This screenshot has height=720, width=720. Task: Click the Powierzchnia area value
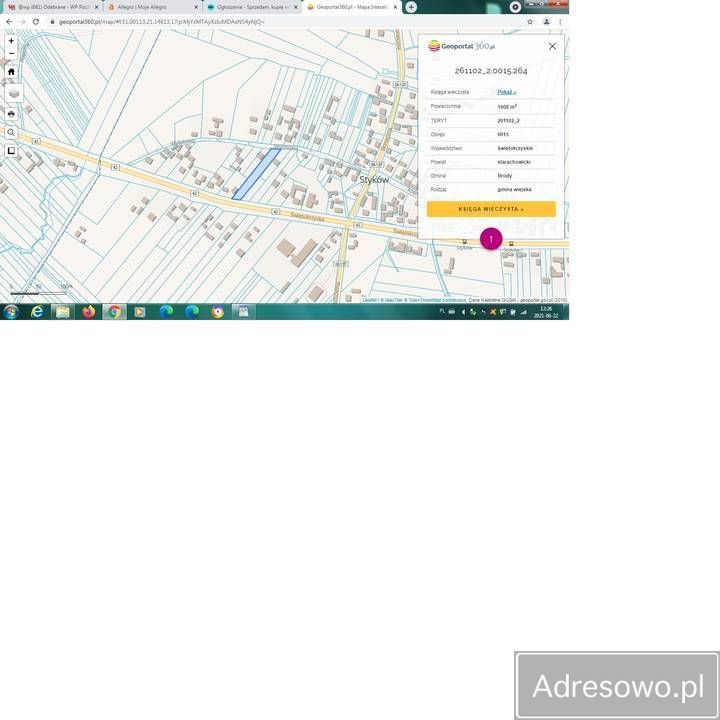click(507, 107)
